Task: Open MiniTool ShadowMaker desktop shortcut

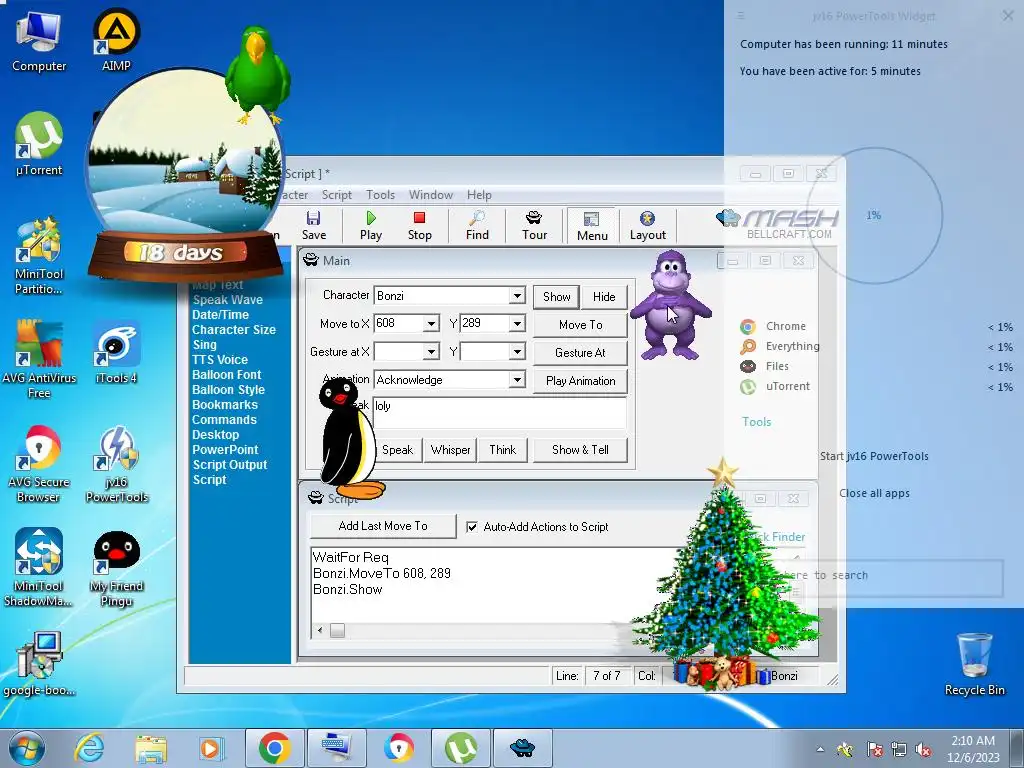Action: click(39, 567)
